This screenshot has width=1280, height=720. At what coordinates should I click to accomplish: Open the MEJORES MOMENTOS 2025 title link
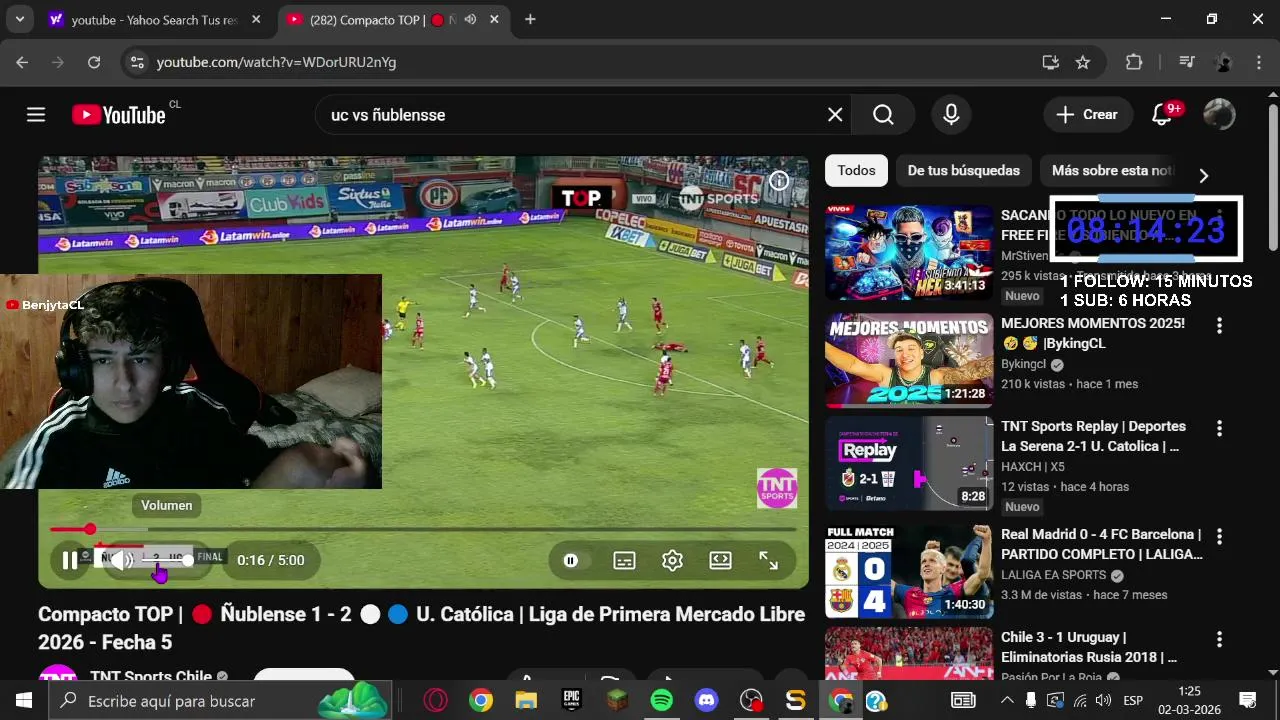pos(1093,333)
